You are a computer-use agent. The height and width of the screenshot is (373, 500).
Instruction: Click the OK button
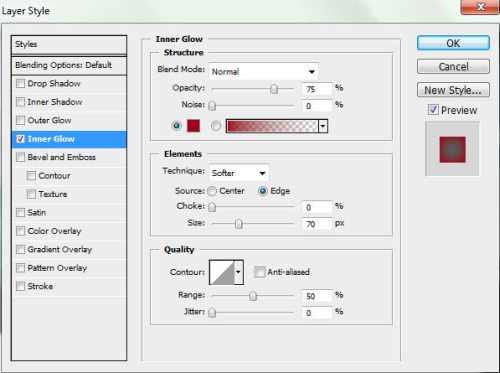coord(453,43)
